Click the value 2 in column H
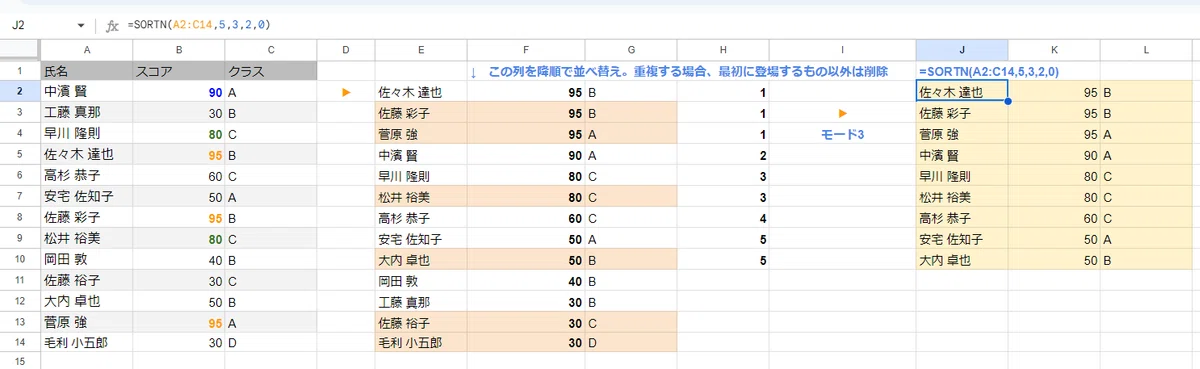 coord(722,155)
